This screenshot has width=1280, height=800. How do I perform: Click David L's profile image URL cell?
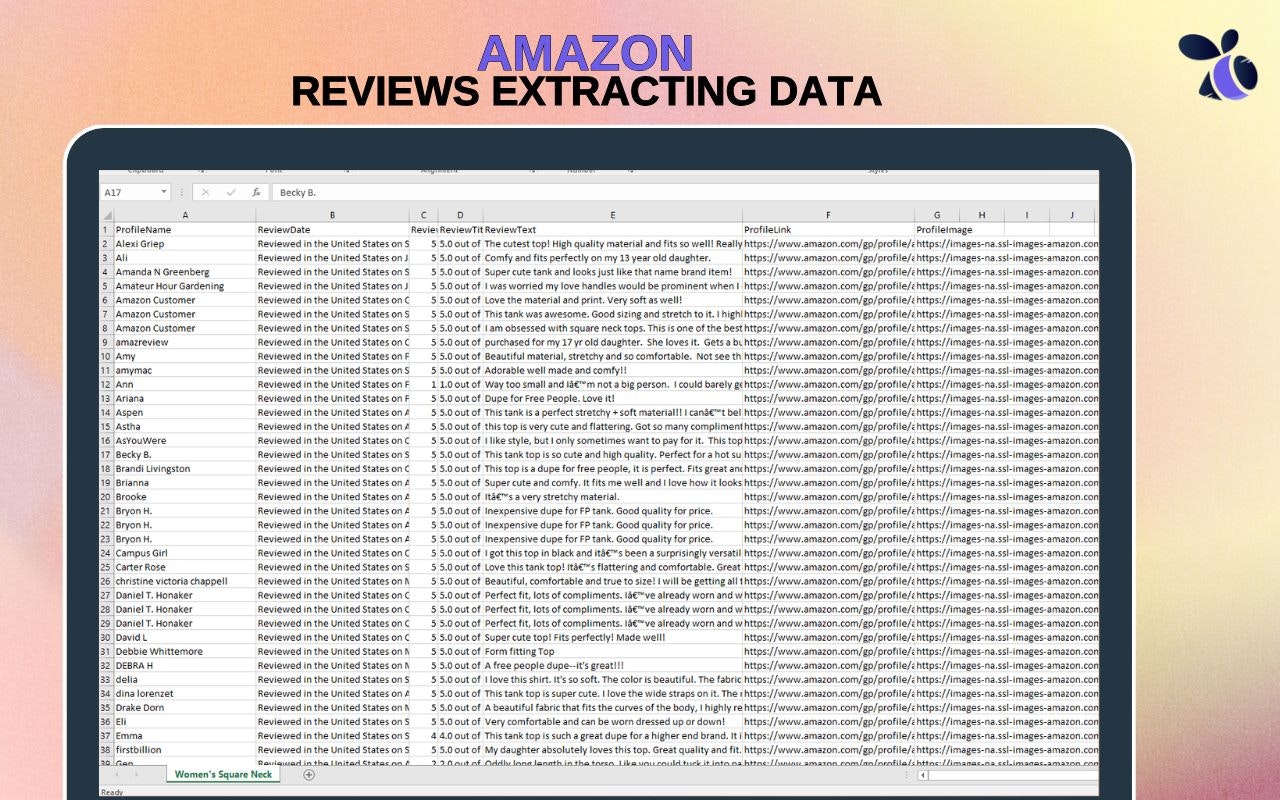tap(1007, 637)
